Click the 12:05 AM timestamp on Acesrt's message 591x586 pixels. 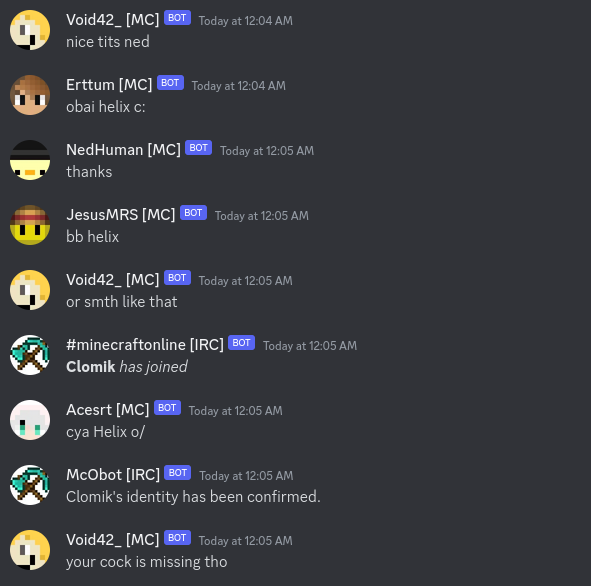[236, 411]
